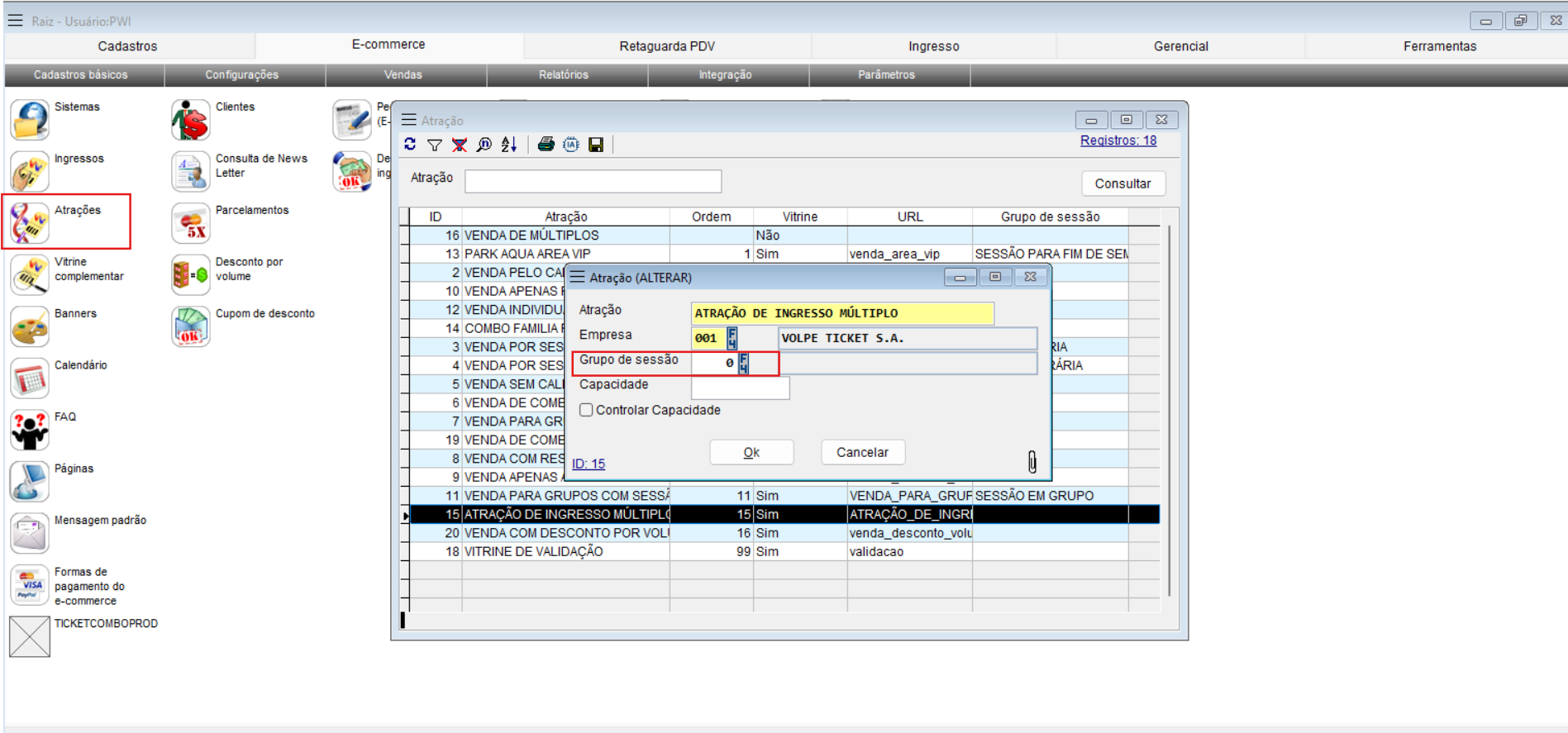Viewport: 1568px width, 733px height.
Task: Click the Registros: 18 link
Action: click(x=1118, y=140)
